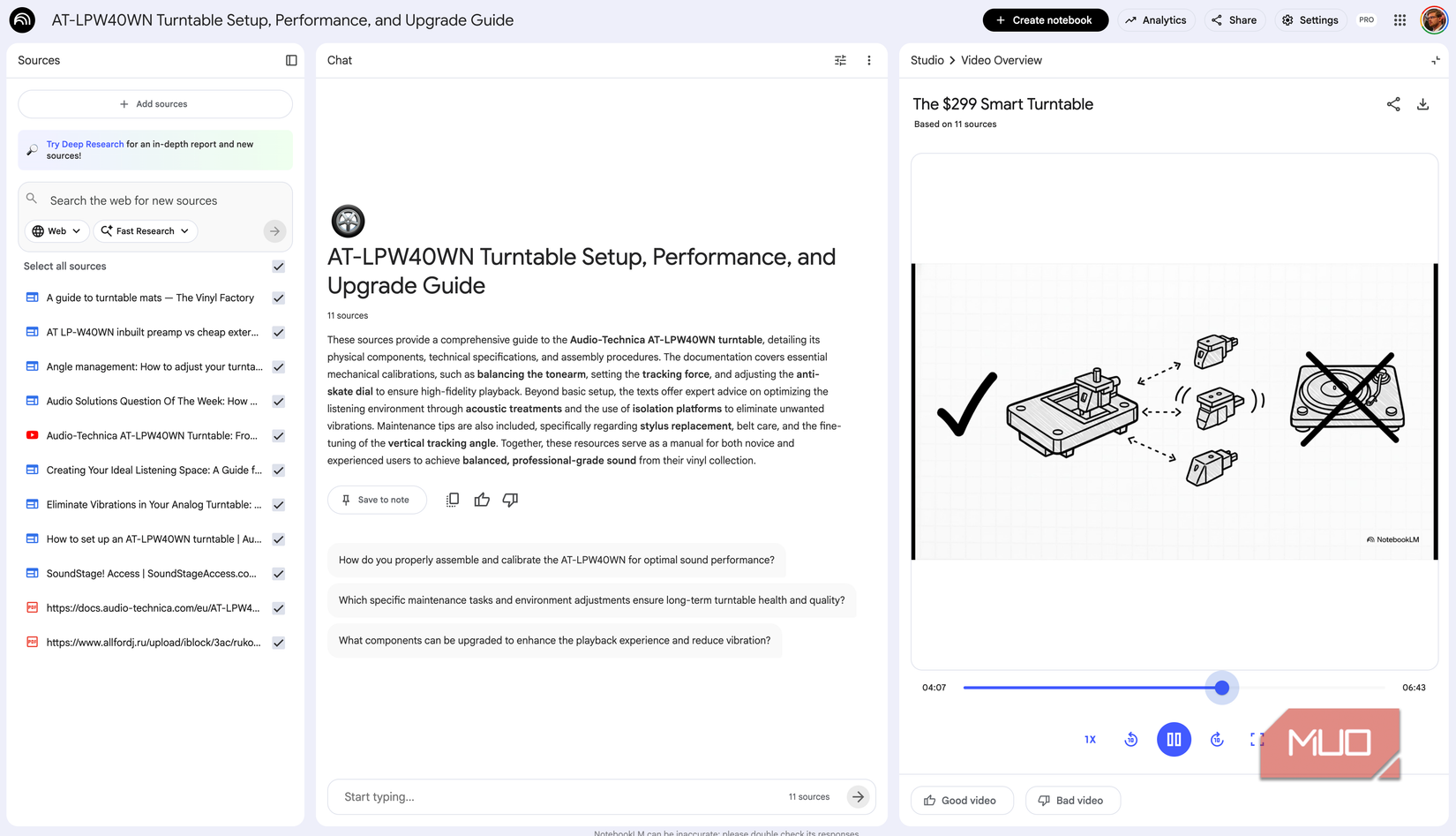
Task: Pause the video overview playback
Action: pyautogui.click(x=1174, y=740)
